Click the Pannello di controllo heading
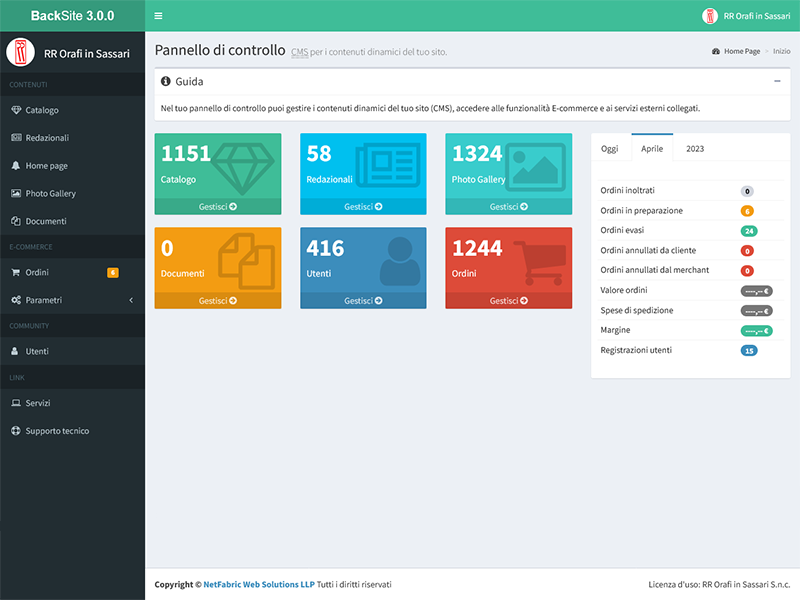The height and width of the screenshot is (600, 800). click(220, 50)
